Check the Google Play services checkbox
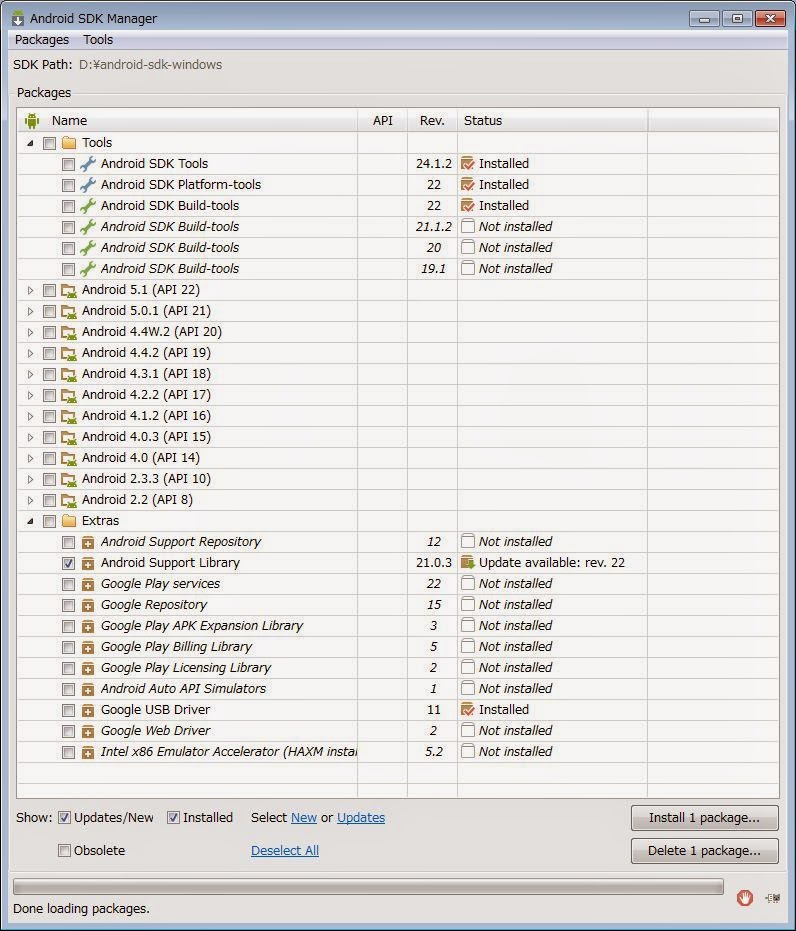Viewport: 796px width, 931px height. pyautogui.click(x=68, y=584)
